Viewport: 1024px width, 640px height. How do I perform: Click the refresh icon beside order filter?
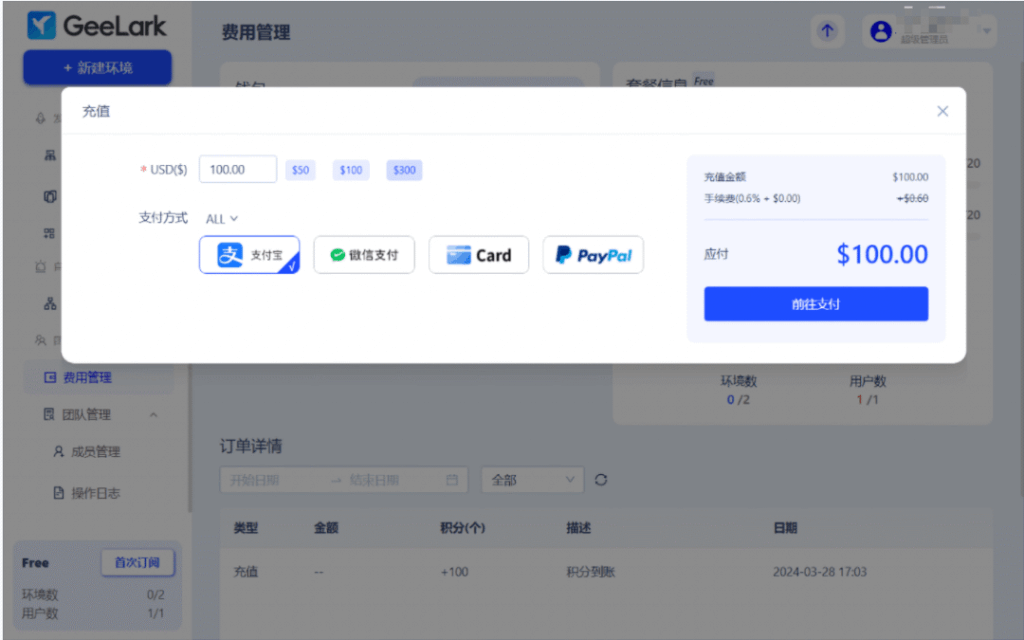(x=601, y=480)
